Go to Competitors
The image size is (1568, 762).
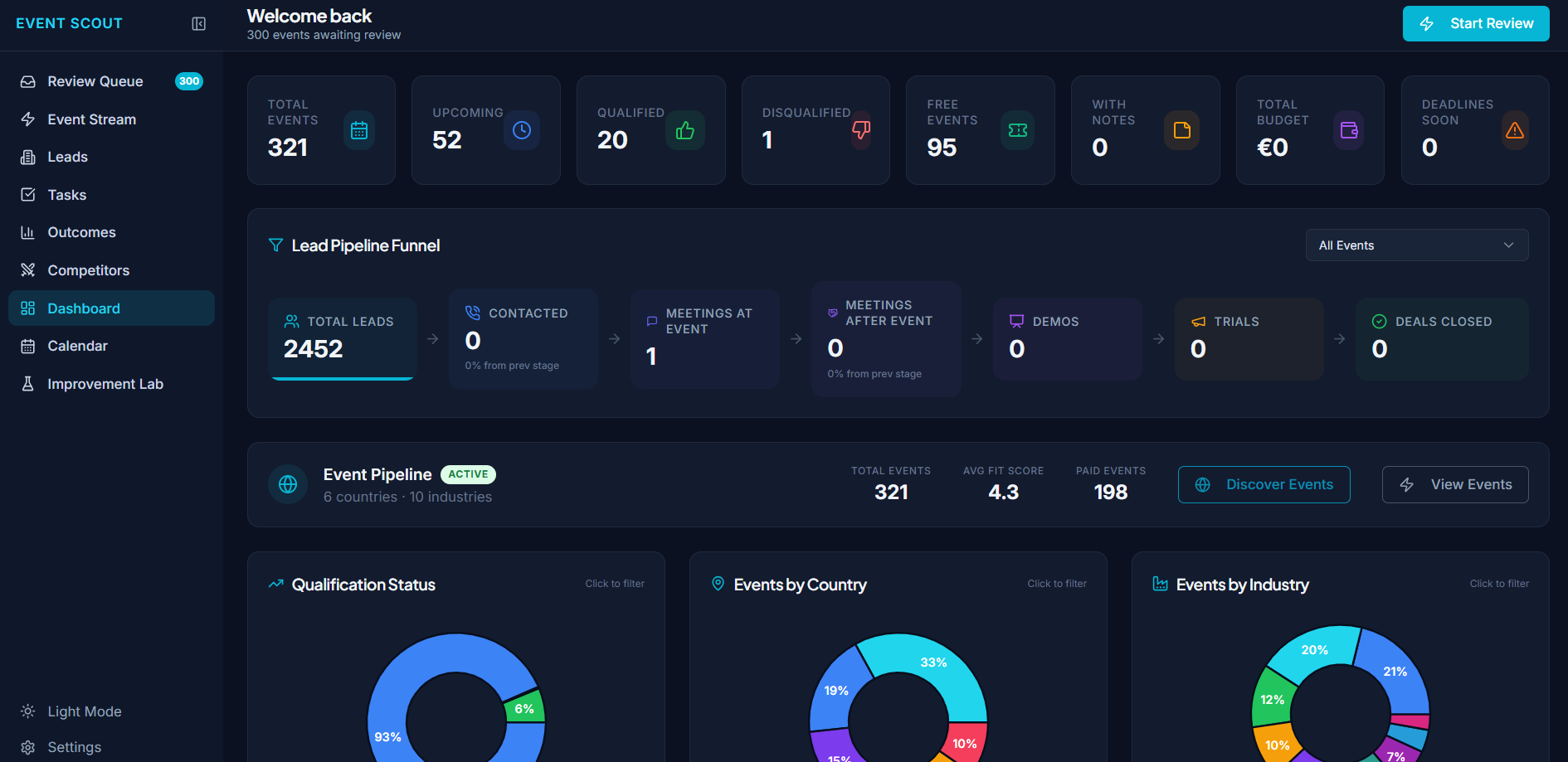coord(111,270)
